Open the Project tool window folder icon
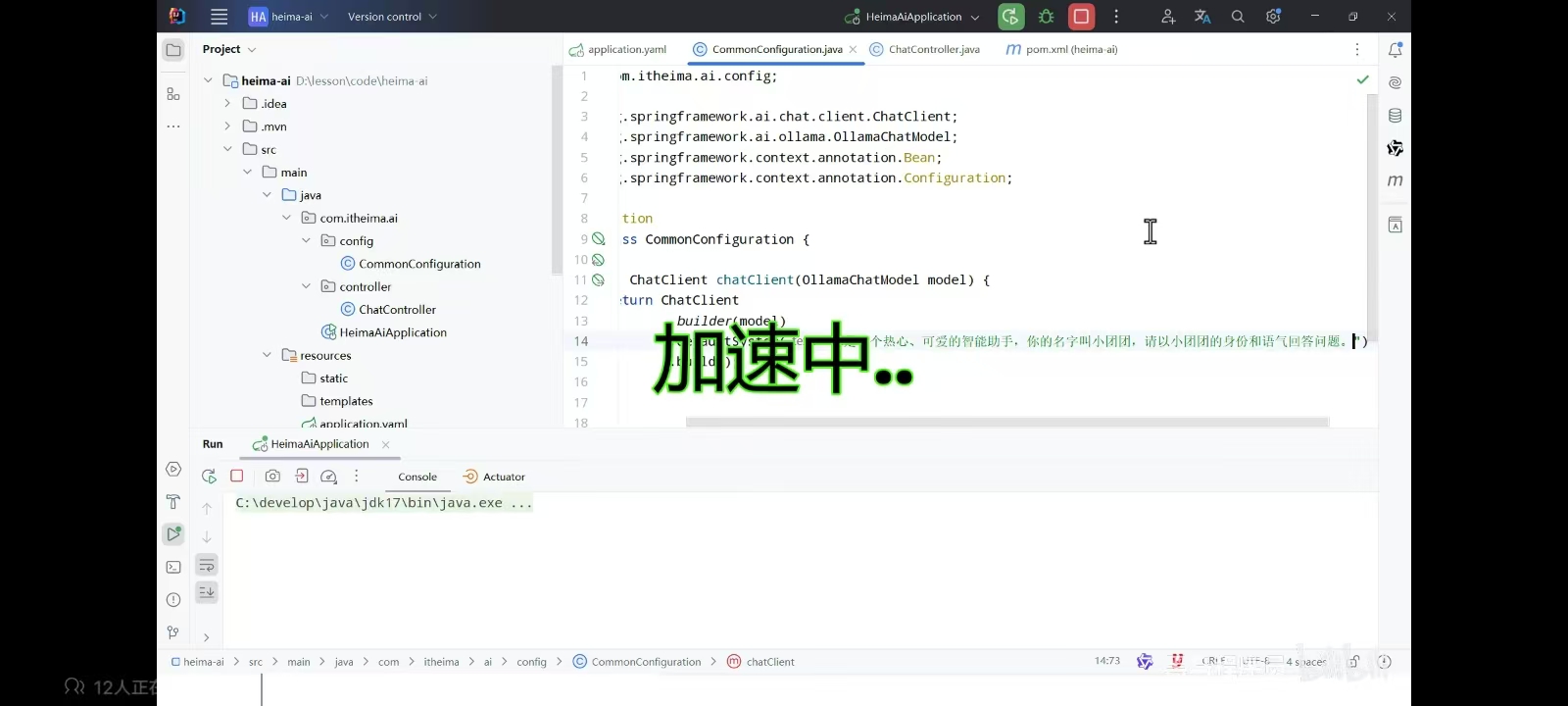Image resolution: width=1568 pixels, height=706 pixels. 173,50
